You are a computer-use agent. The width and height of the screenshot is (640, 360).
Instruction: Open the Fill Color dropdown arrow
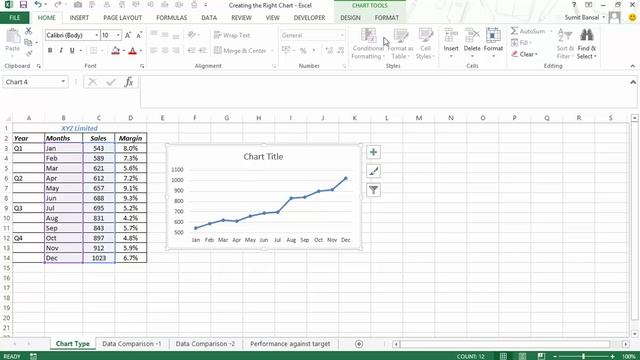(x=124, y=51)
